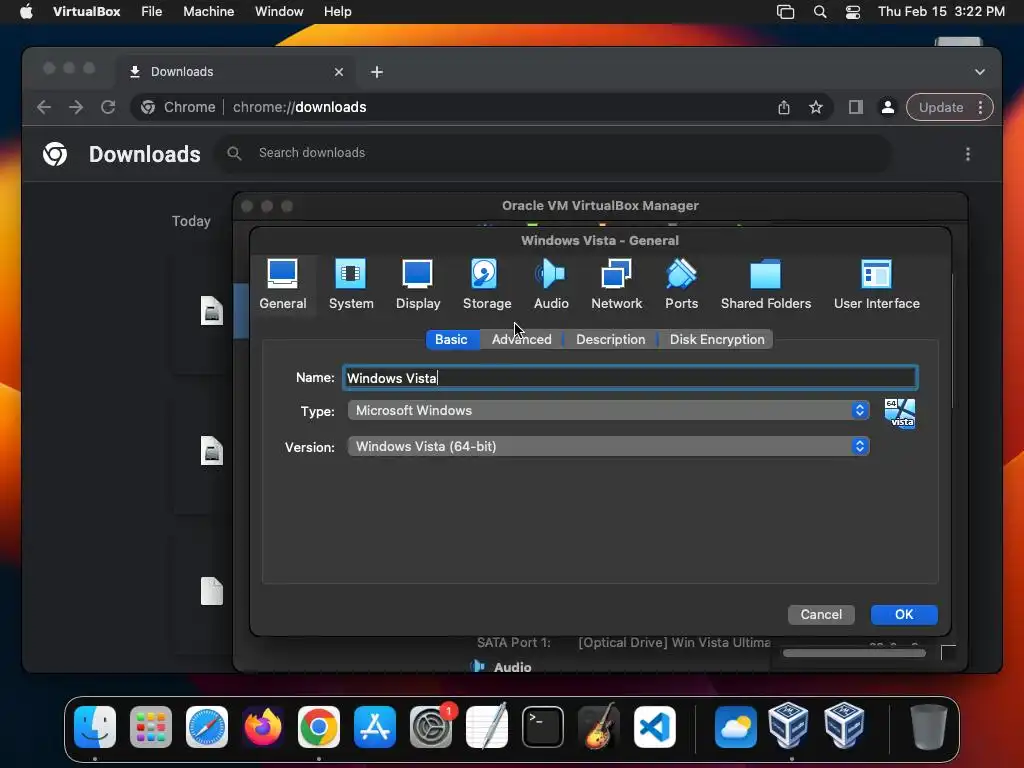Open the Display settings section
Viewport: 1024px width, 768px height.
pos(418,285)
